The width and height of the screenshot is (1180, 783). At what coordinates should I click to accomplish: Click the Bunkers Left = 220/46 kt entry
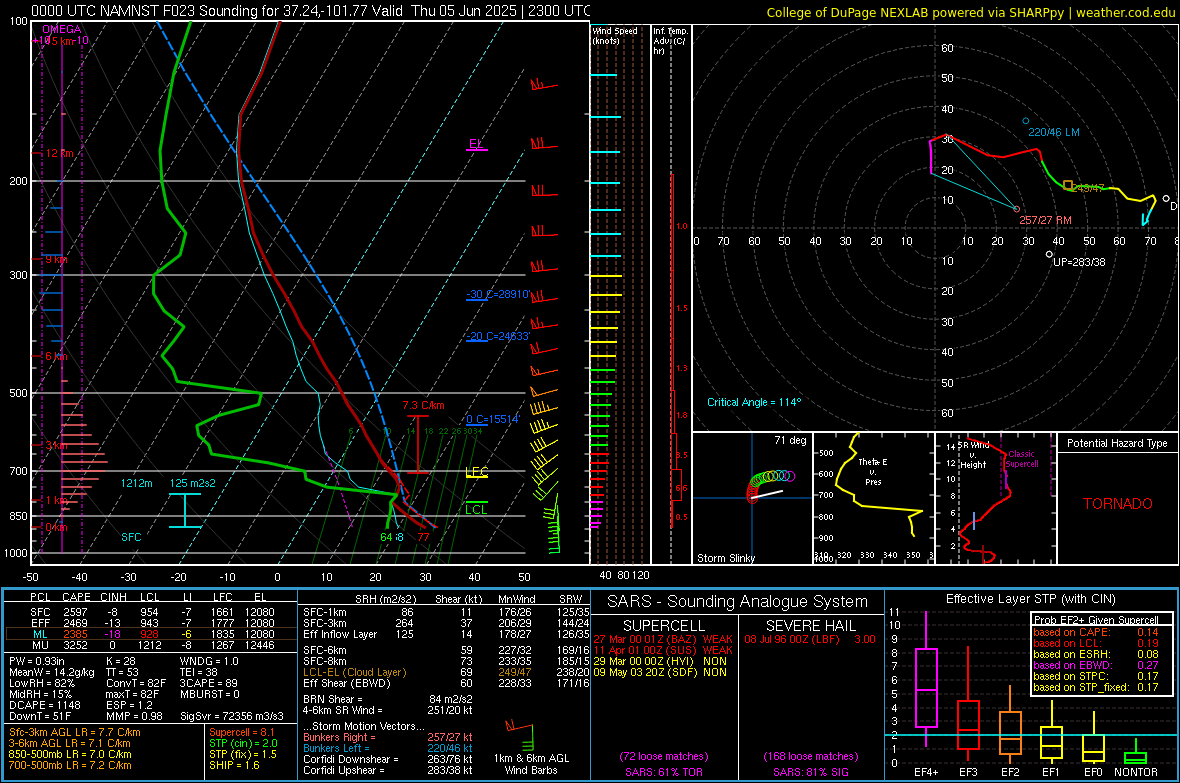pos(388,748)
